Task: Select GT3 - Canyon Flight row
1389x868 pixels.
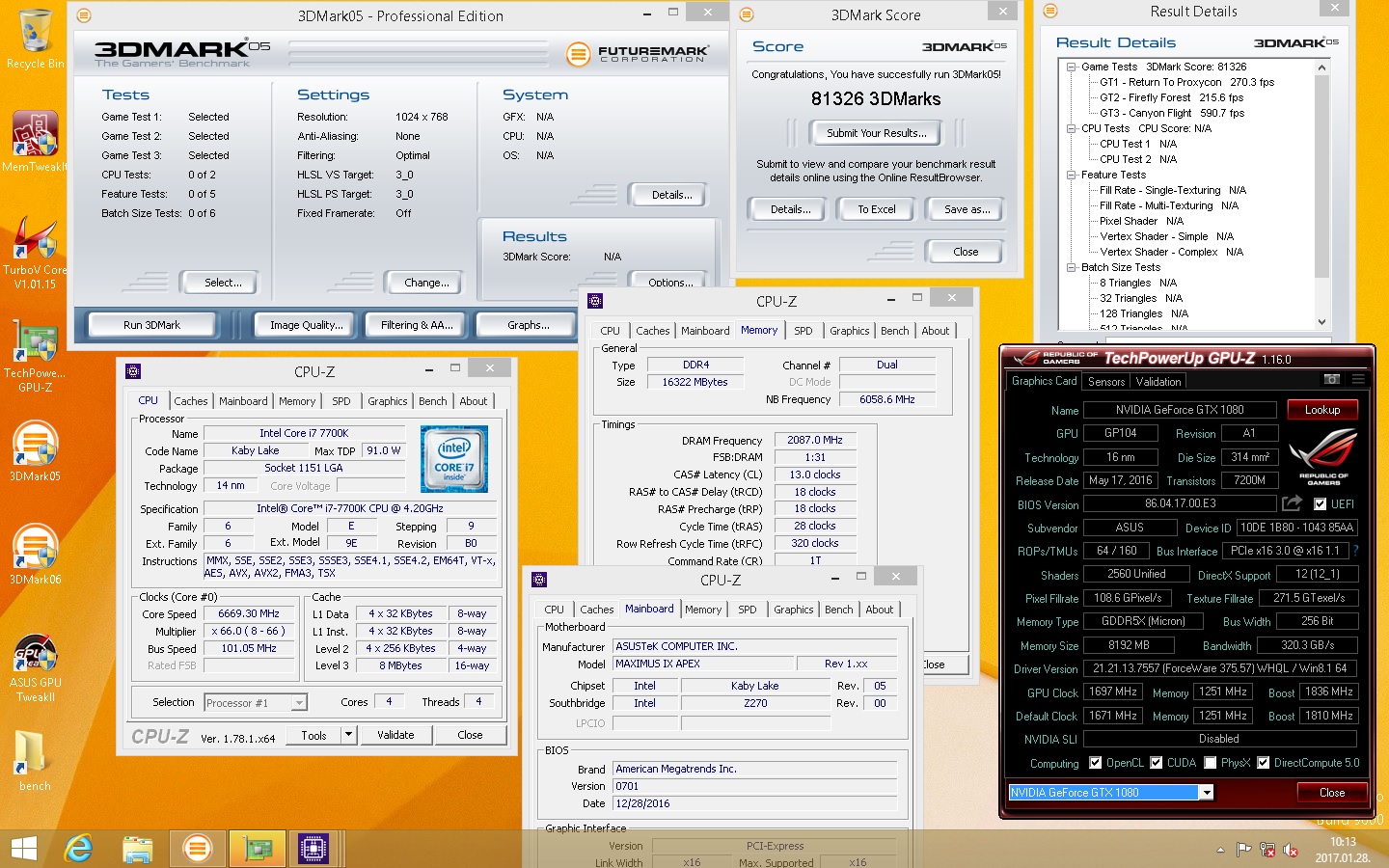Action: click(1172, 113)
